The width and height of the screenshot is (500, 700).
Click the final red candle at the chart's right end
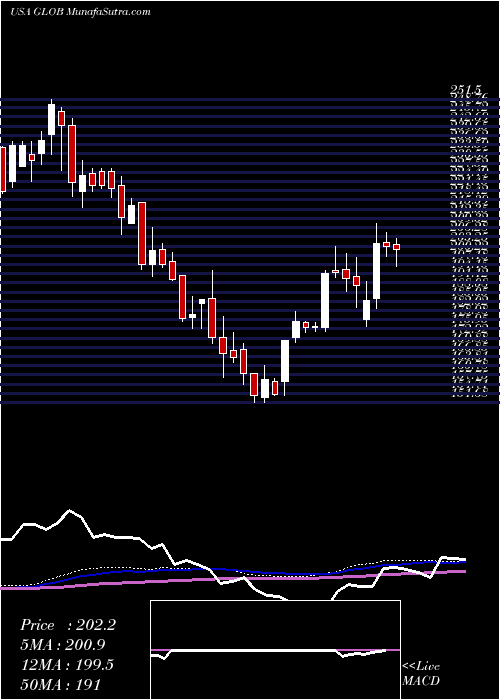tap(396, 247)
